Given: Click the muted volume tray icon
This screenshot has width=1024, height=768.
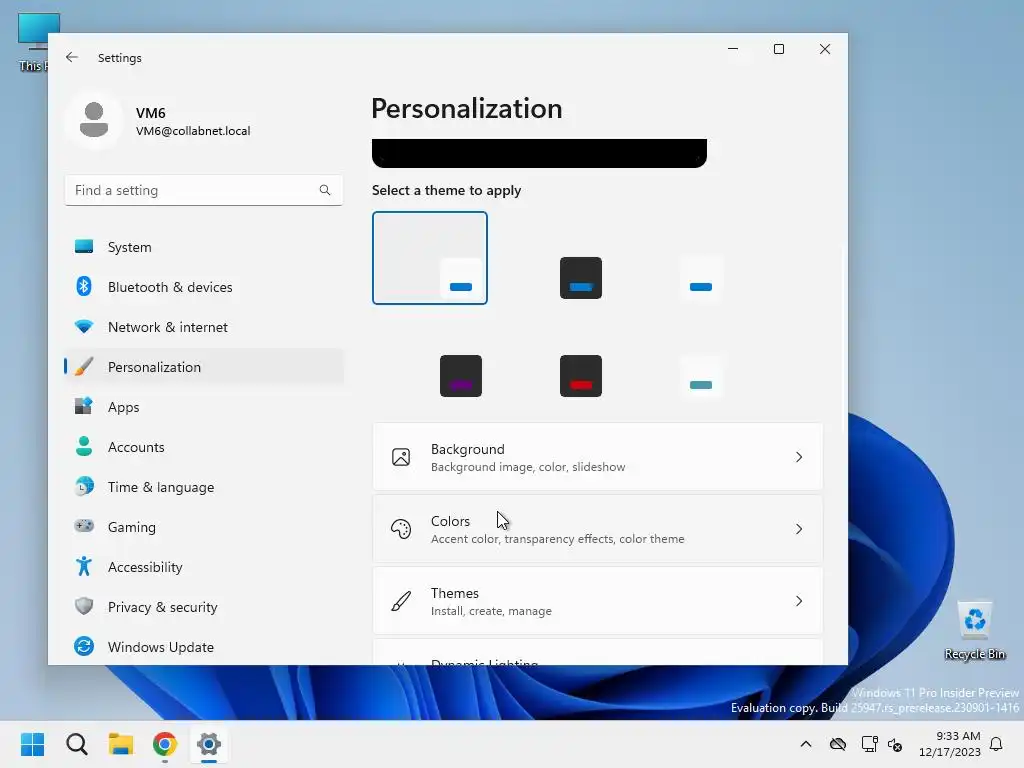Looking at the screenshot, I should pyautogui.click(x=895, y=744).
